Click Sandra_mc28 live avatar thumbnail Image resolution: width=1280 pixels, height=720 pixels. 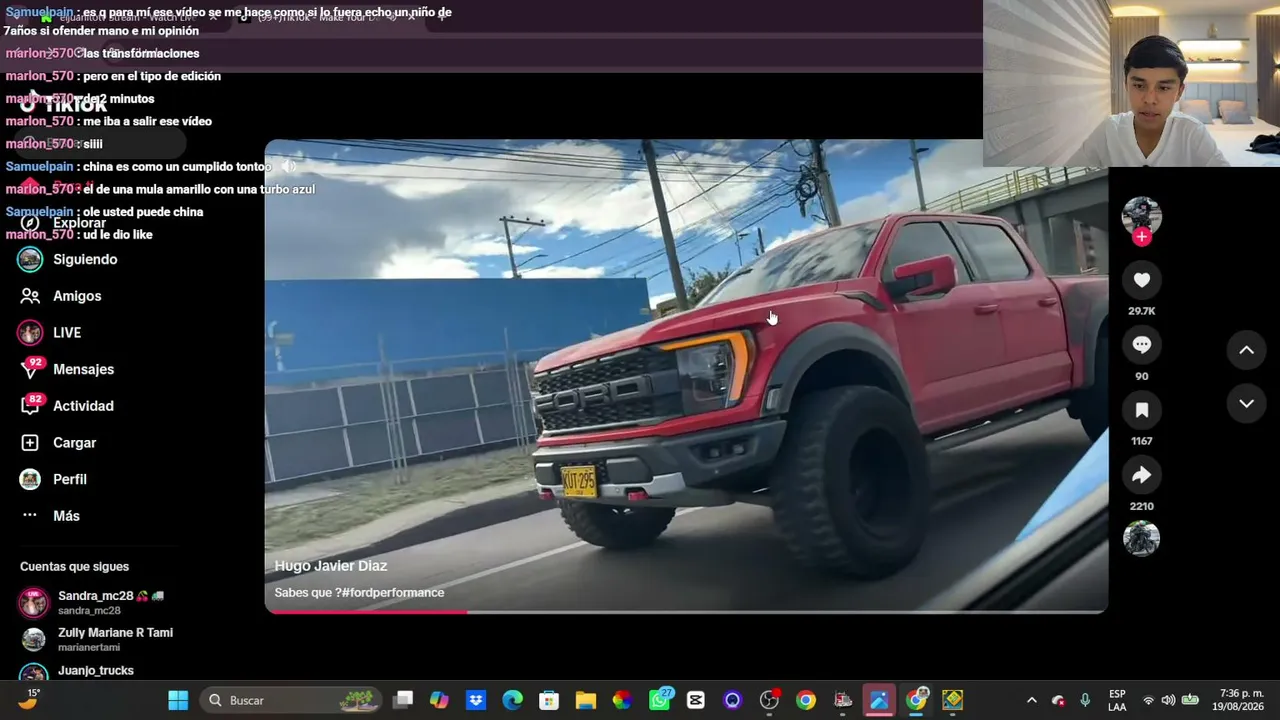point(34,602)
